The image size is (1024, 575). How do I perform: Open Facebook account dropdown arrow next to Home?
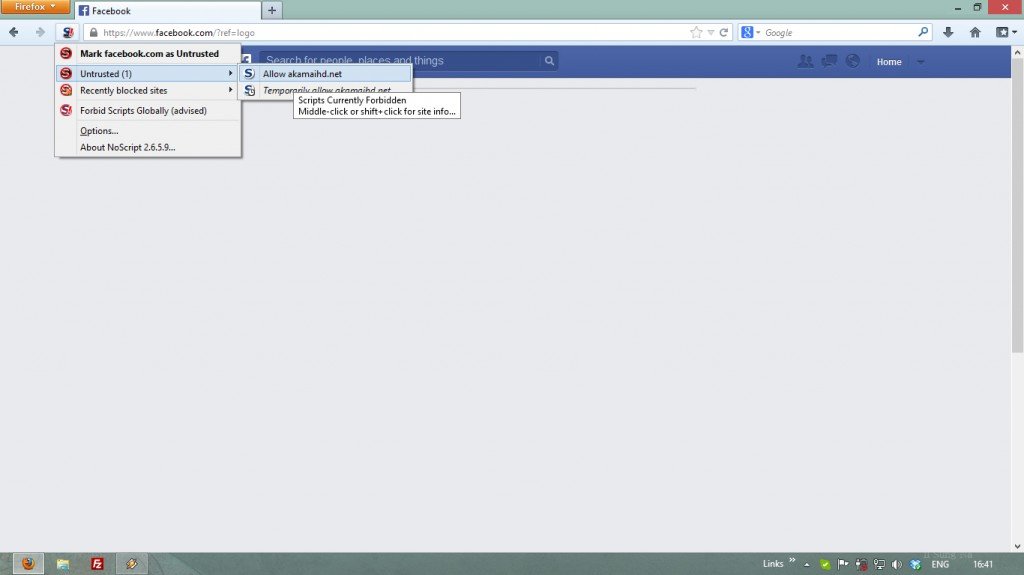(920, 62)
